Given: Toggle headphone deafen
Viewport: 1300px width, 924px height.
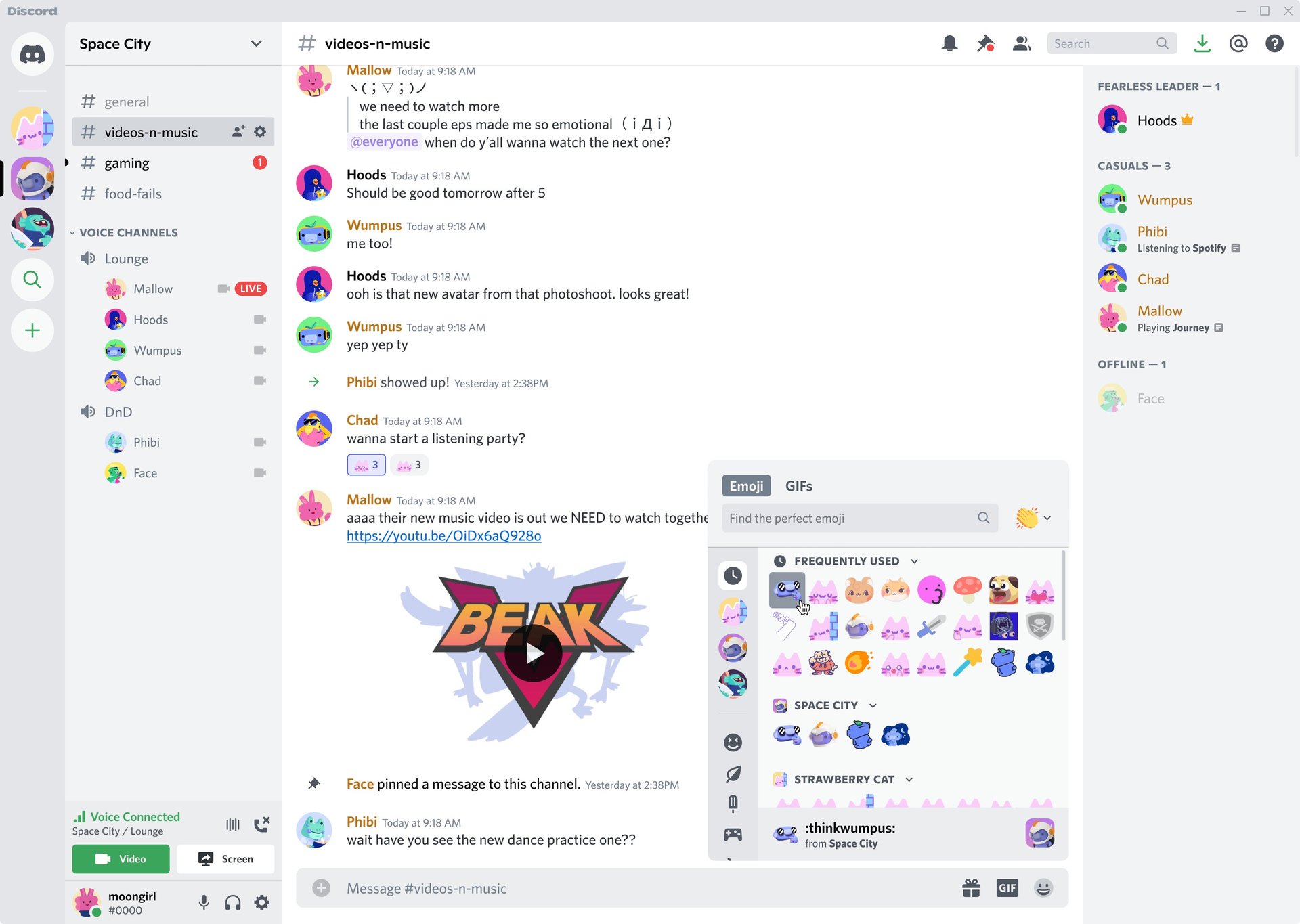Looking at the screenshot, I should [233, 902].
